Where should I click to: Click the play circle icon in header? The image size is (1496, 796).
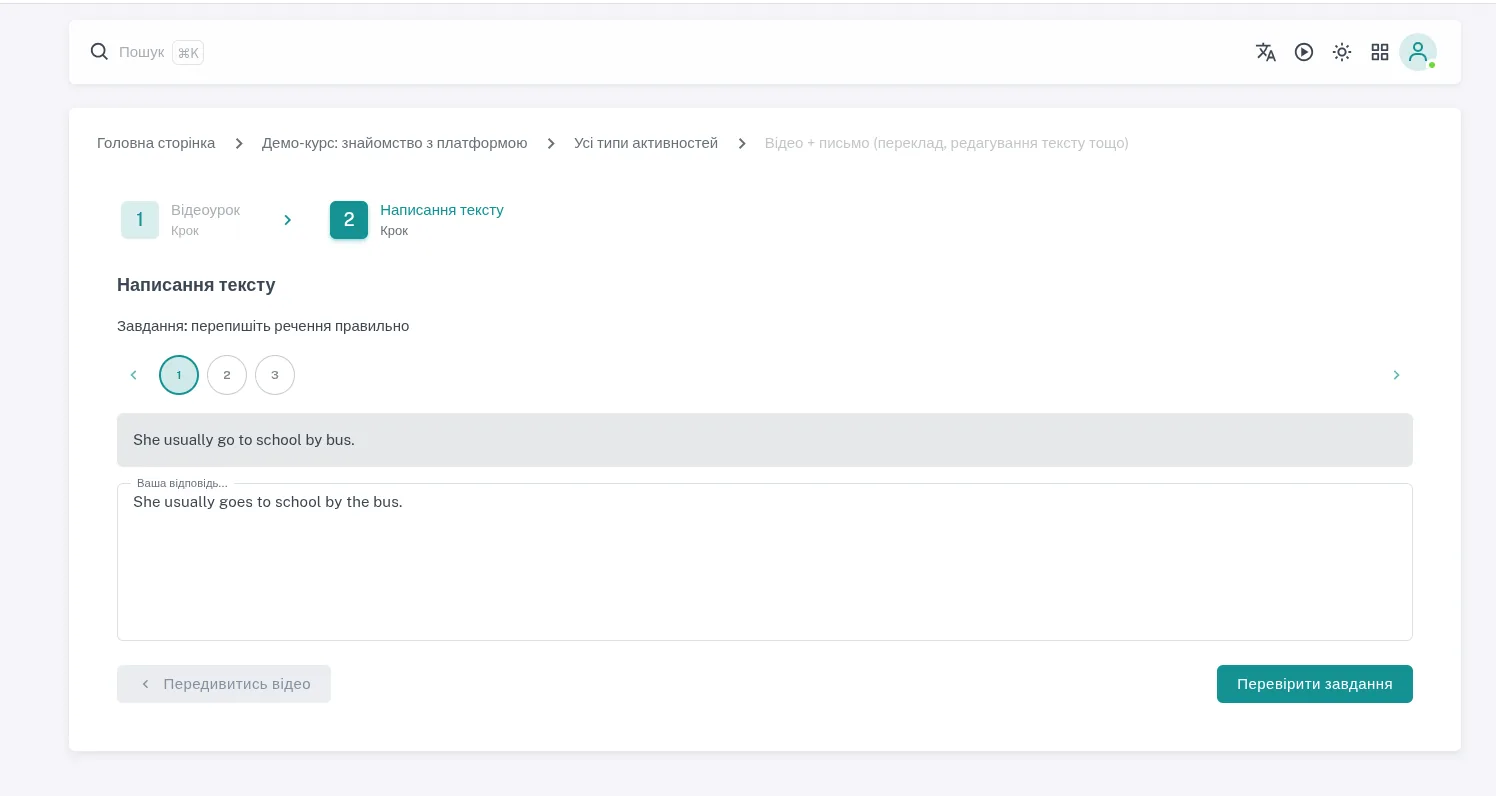[x=1304, y=52]
